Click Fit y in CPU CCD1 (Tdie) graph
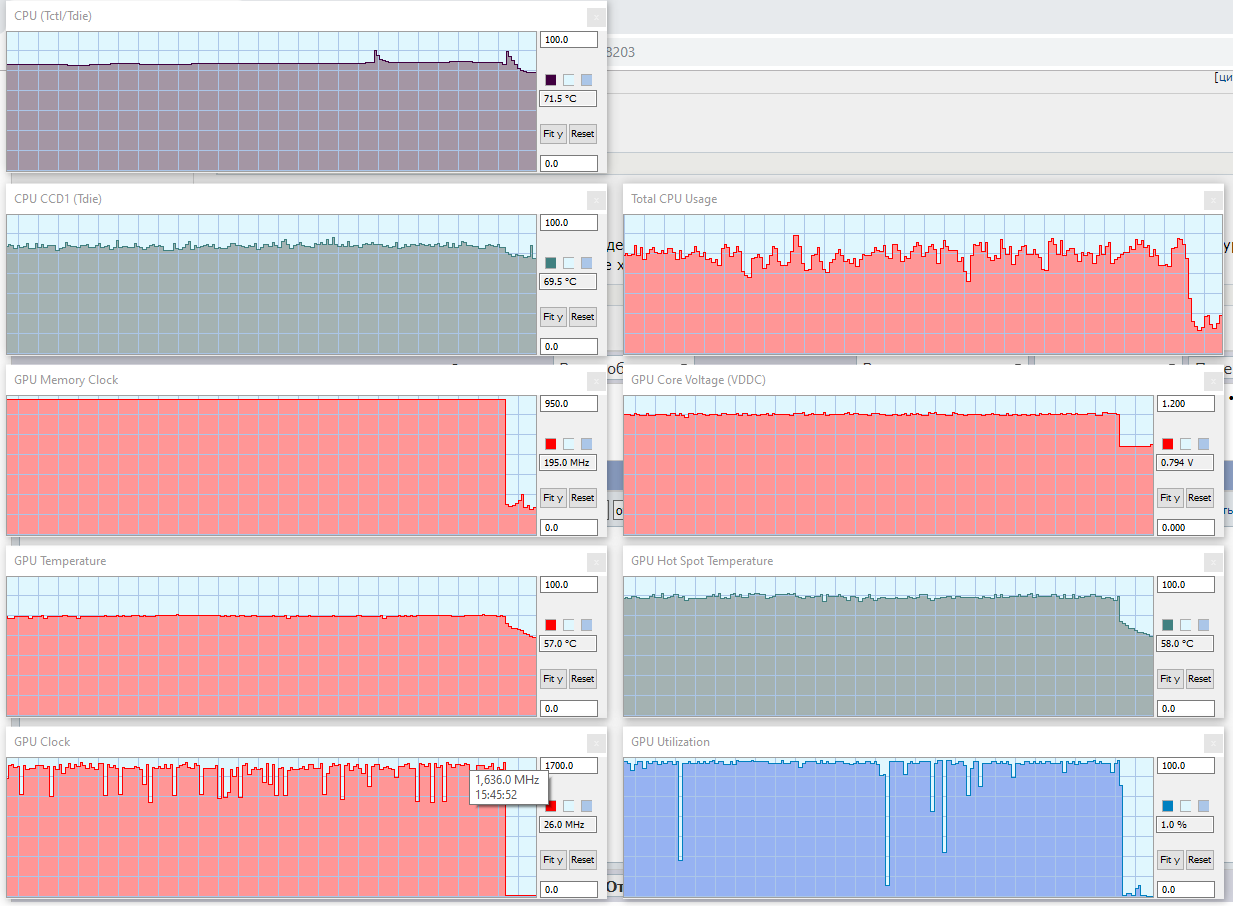The image size is (1233, 906). point(553,316)
